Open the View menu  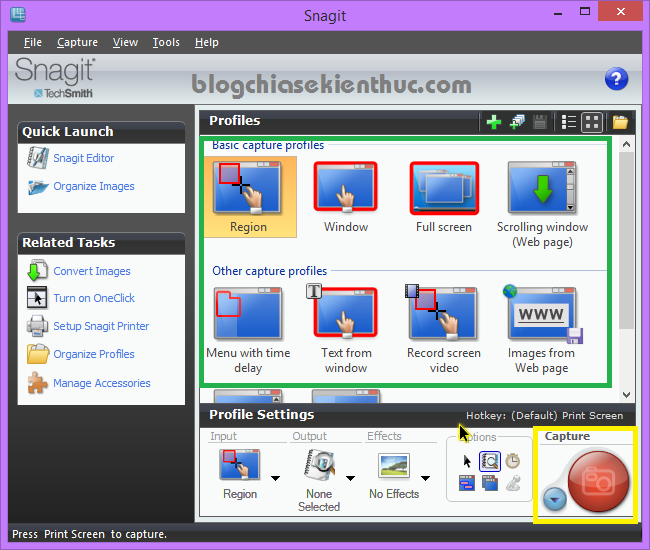coord(125,42)
